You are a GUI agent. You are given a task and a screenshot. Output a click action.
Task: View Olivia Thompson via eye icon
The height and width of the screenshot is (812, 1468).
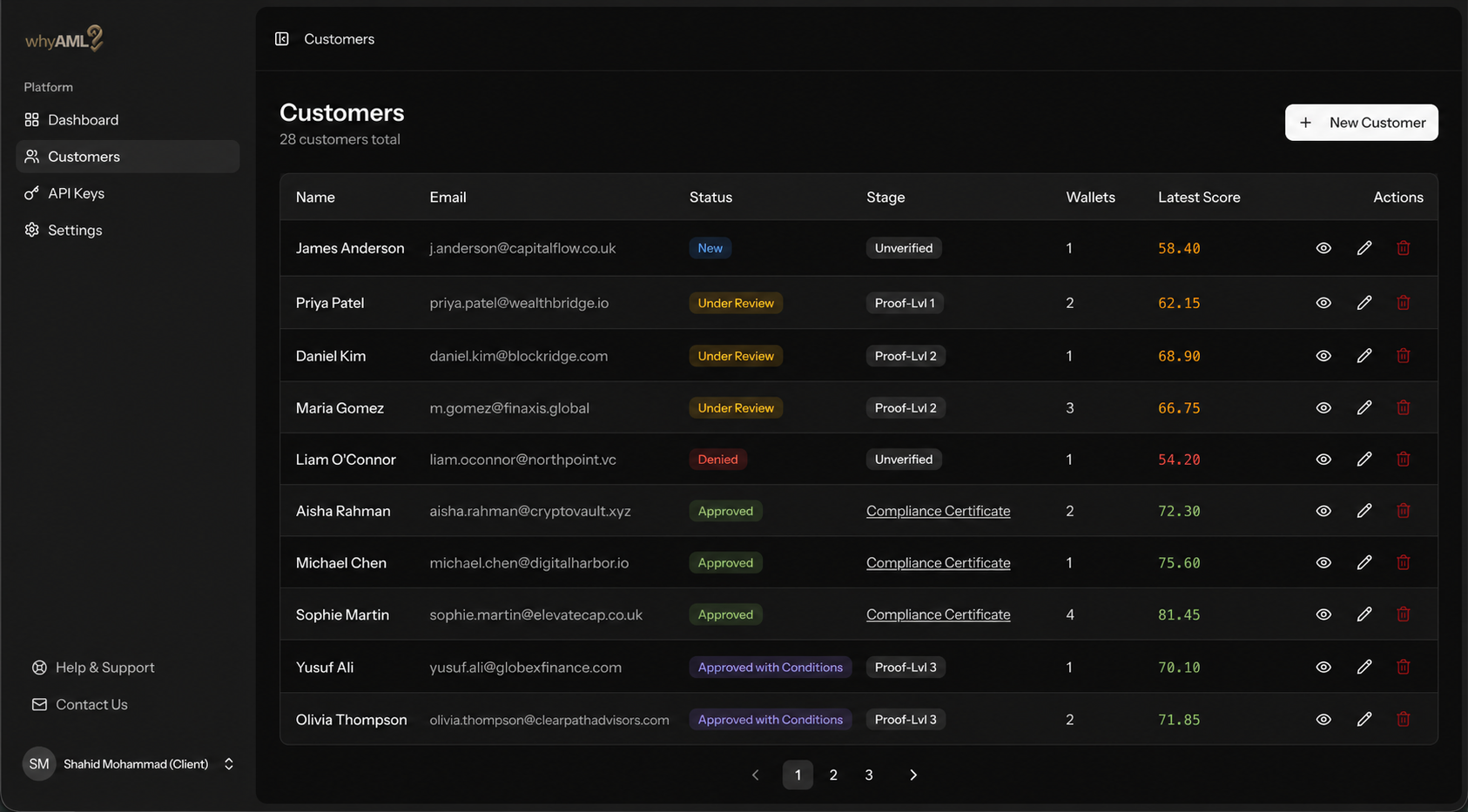coord(1323,719)
